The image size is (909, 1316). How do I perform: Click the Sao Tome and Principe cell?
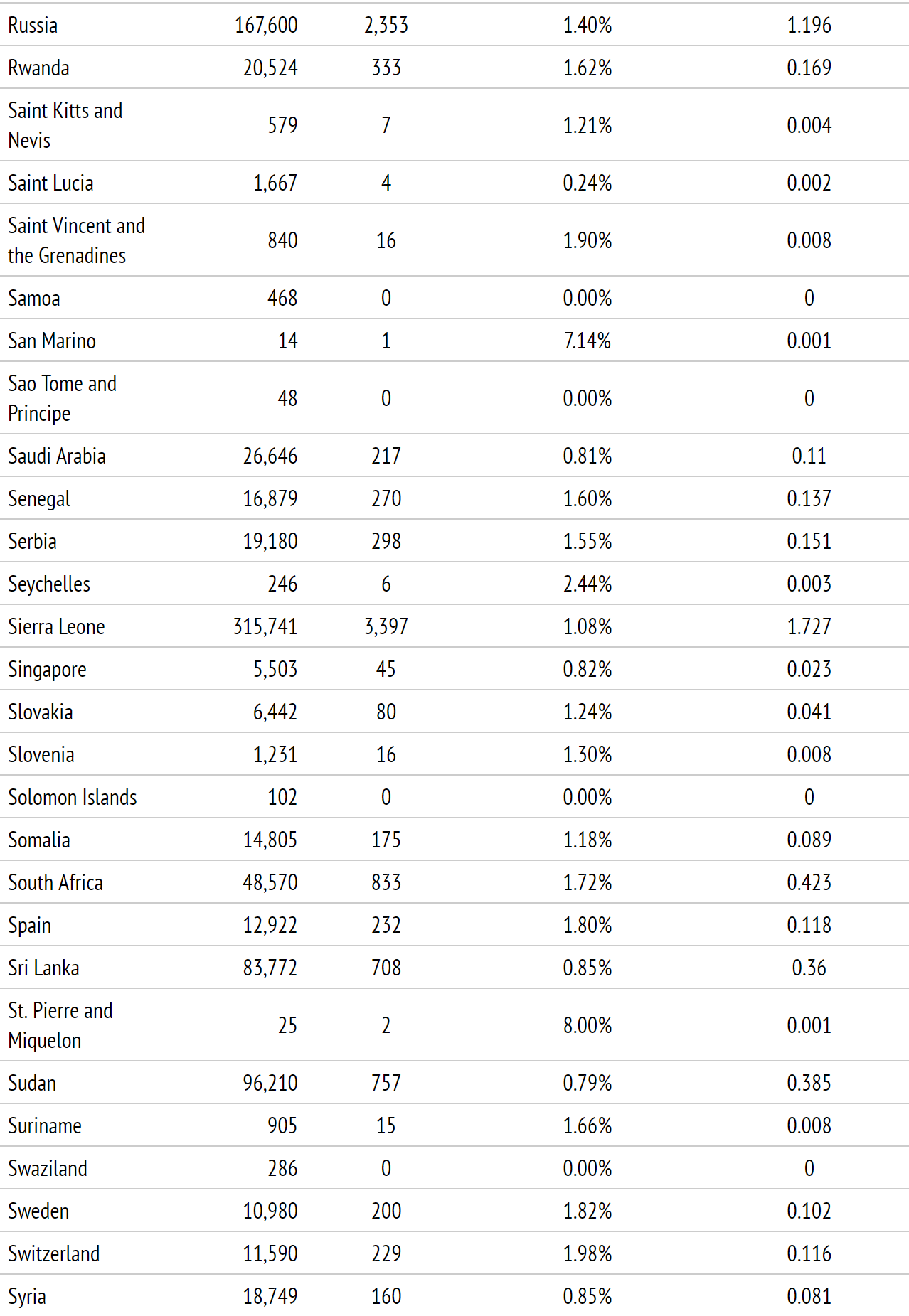62,398
